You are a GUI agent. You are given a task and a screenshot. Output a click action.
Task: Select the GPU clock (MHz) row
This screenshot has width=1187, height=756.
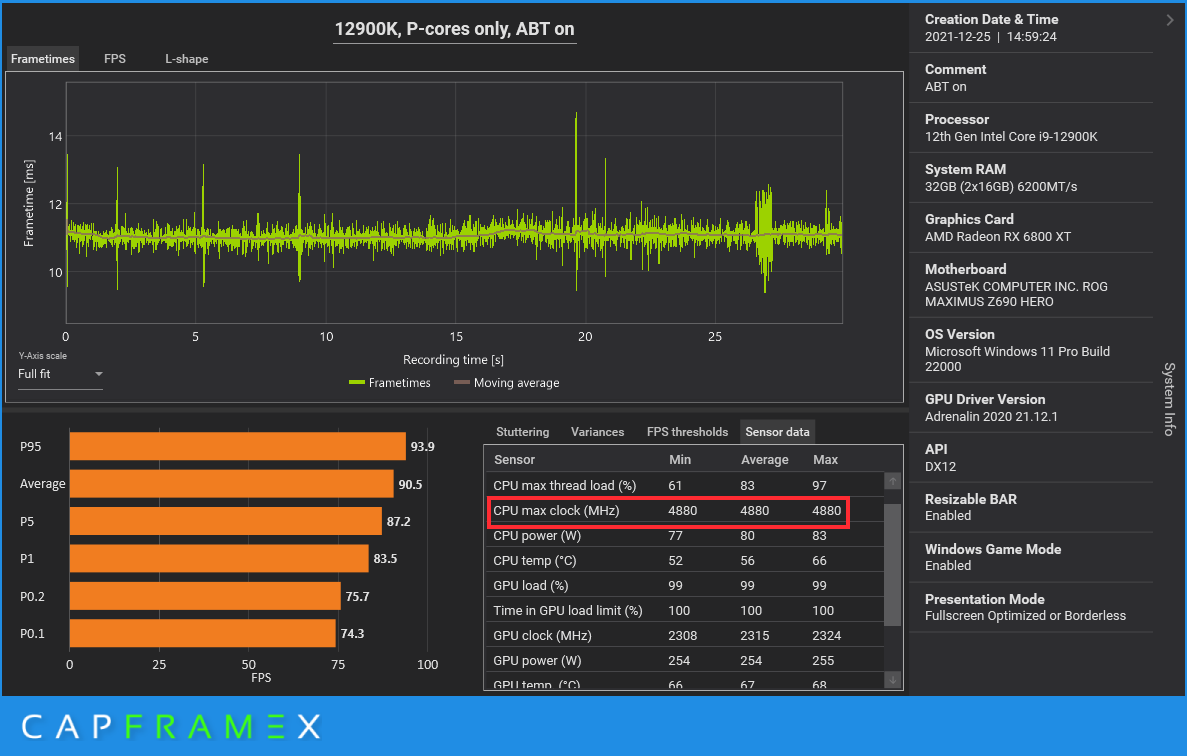tap(684, 635)
